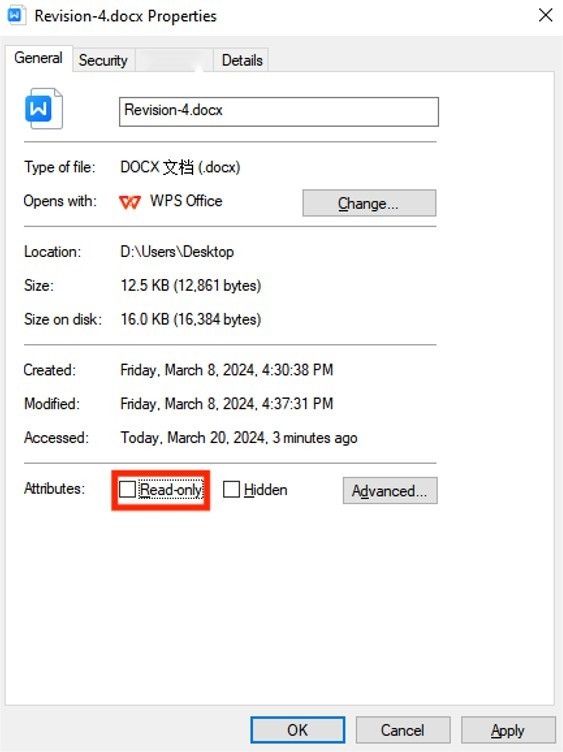Click the Opens with: label
Screen dimensions: 563x752
(x=60, y=201)
